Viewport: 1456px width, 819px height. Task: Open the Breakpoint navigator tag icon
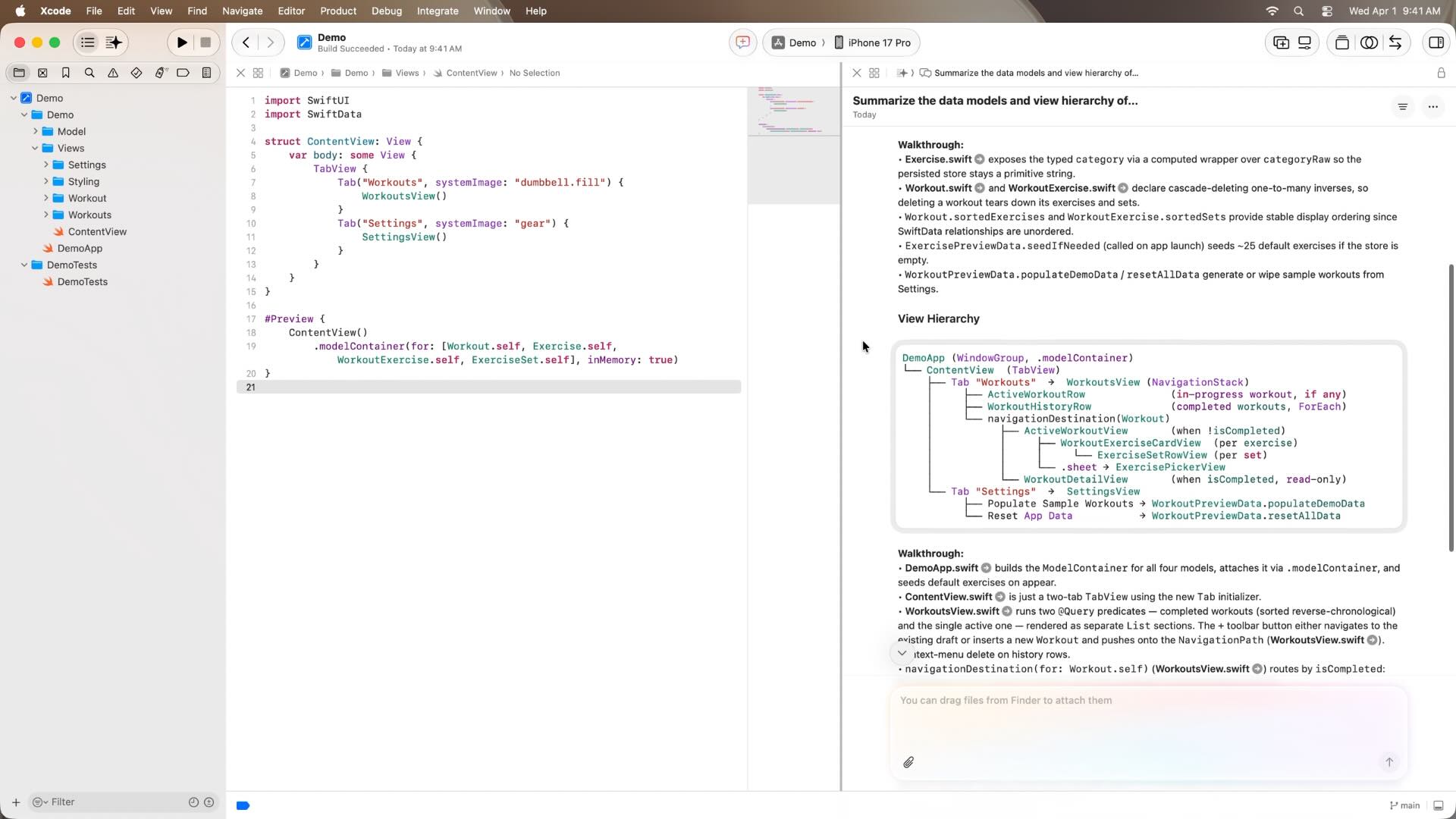[x=183, y=73]
